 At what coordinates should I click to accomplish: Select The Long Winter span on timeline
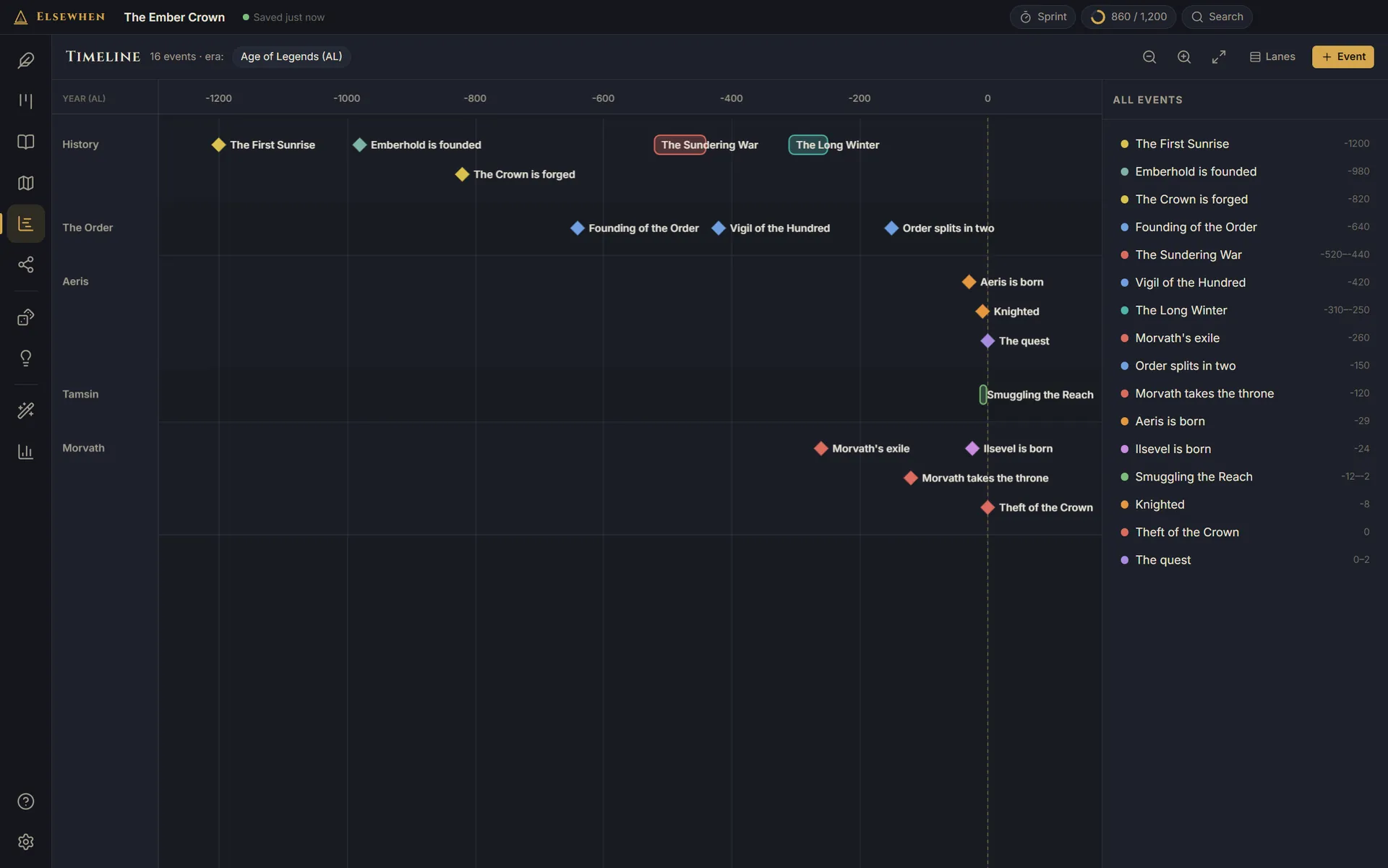[808, 145]
